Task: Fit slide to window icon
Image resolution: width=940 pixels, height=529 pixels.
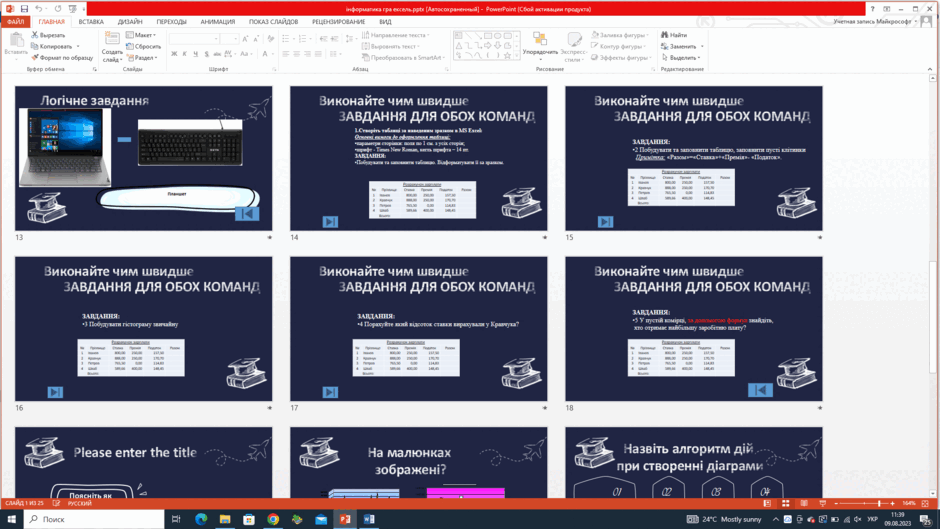Action: coord(925,504)
